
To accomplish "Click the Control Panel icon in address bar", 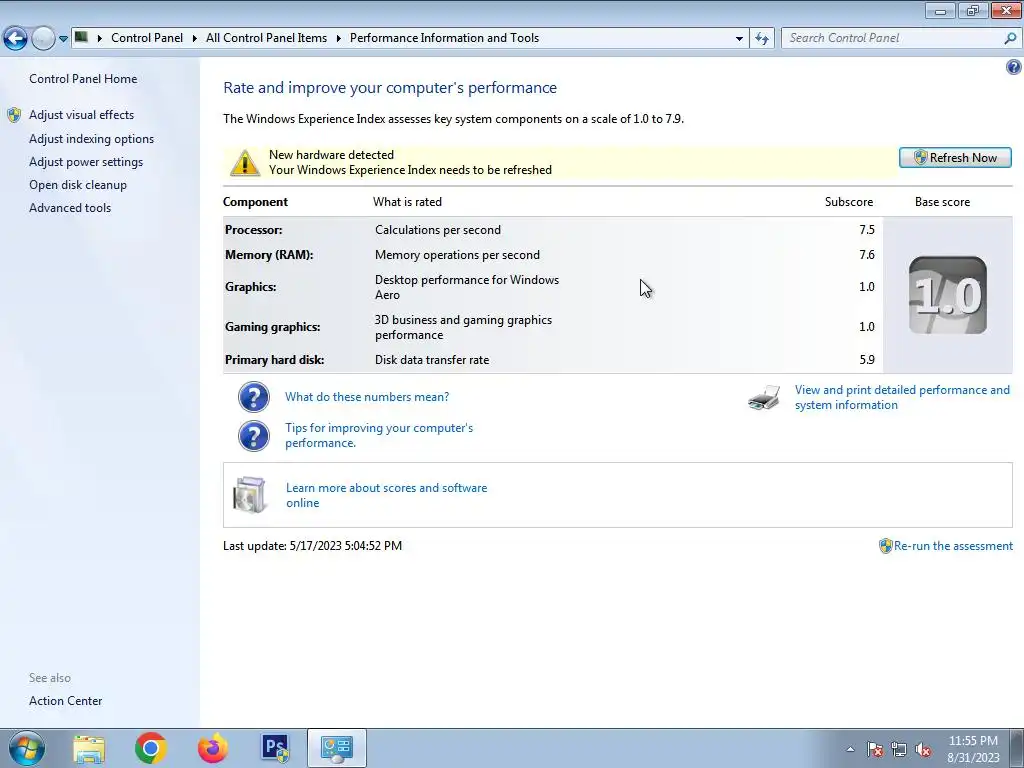I will (81, 37).
